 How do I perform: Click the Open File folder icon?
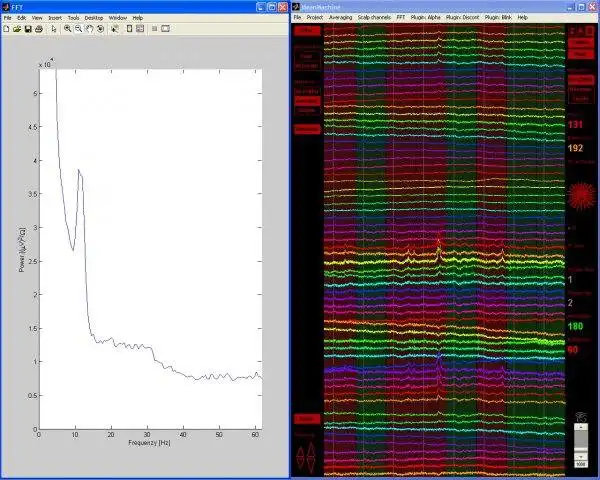pos(17,29)
